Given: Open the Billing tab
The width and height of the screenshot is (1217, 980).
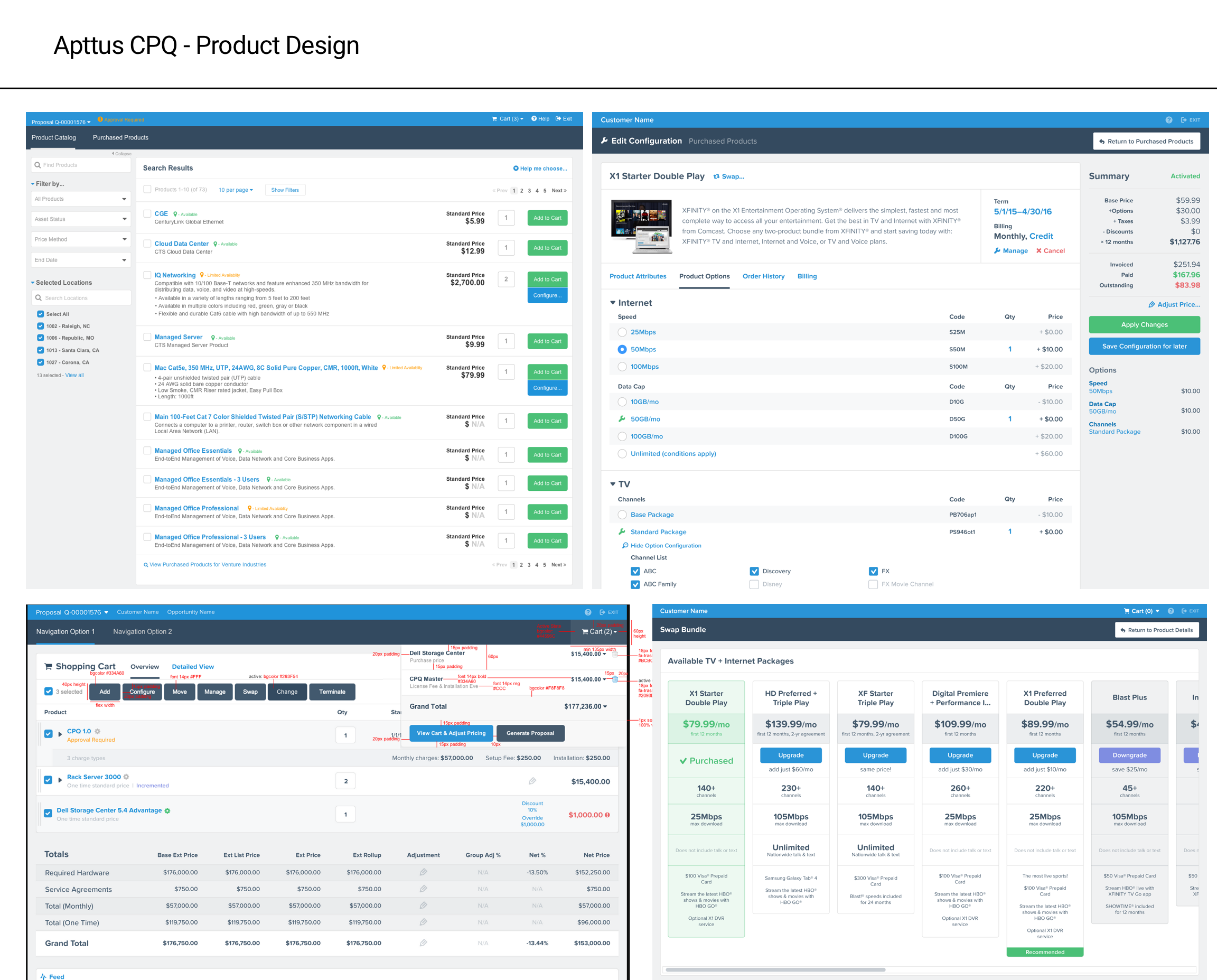Looking at the screenshot, I should [x=807, y=277].
